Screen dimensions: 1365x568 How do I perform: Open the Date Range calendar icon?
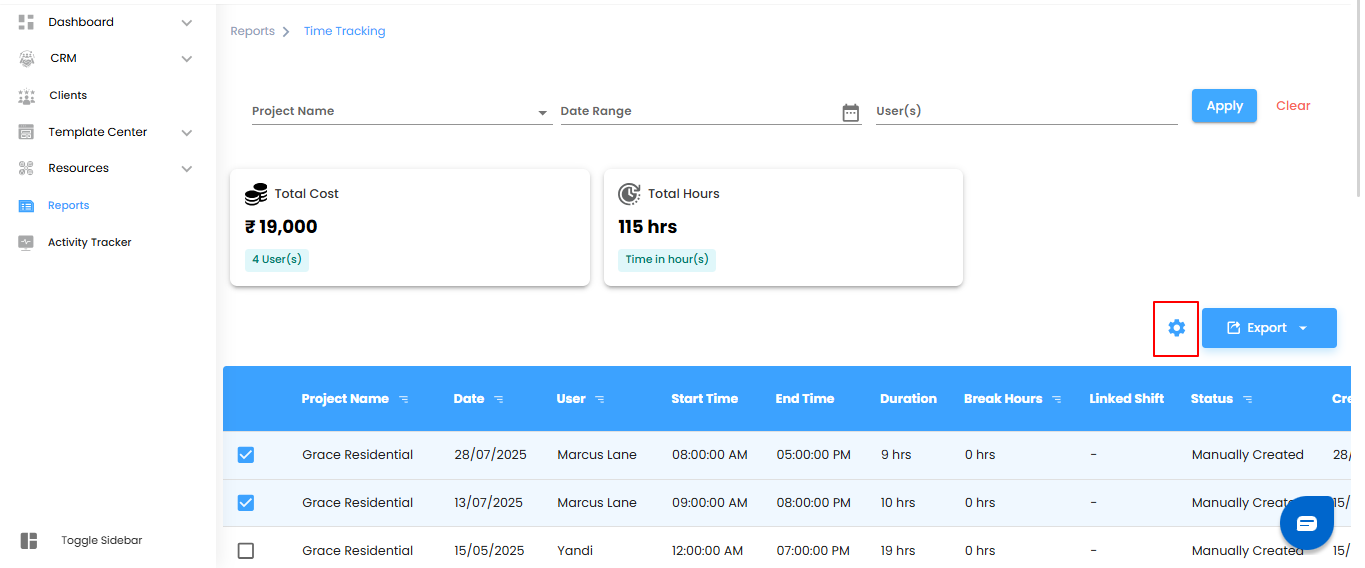pyautogui.click(x=851, y=113)
